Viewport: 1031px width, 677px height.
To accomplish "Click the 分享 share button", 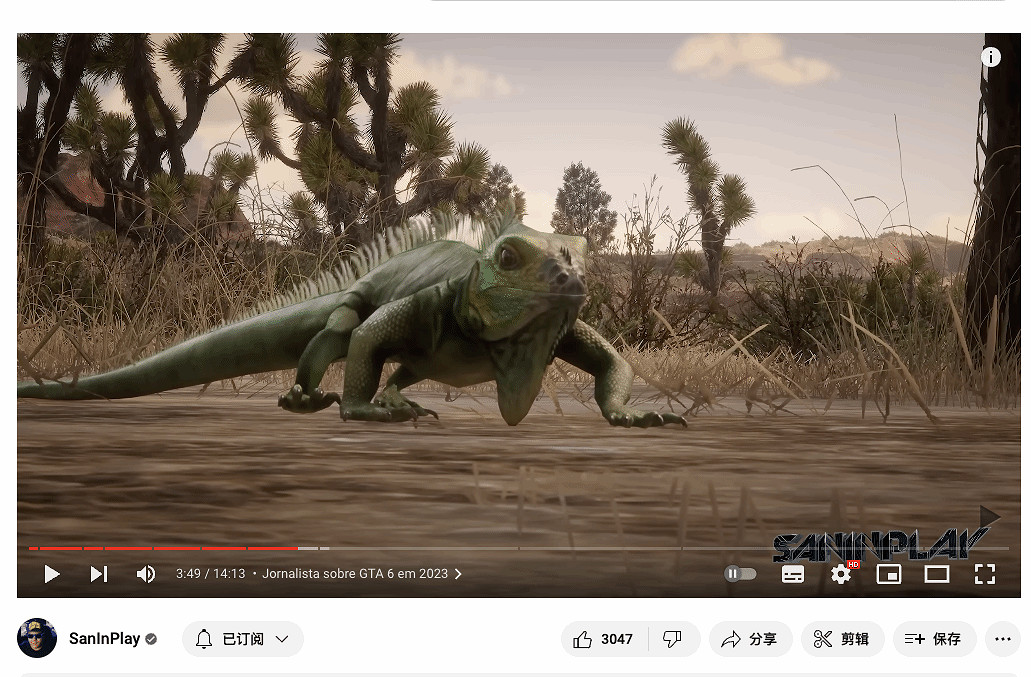I will coord(750,639).
